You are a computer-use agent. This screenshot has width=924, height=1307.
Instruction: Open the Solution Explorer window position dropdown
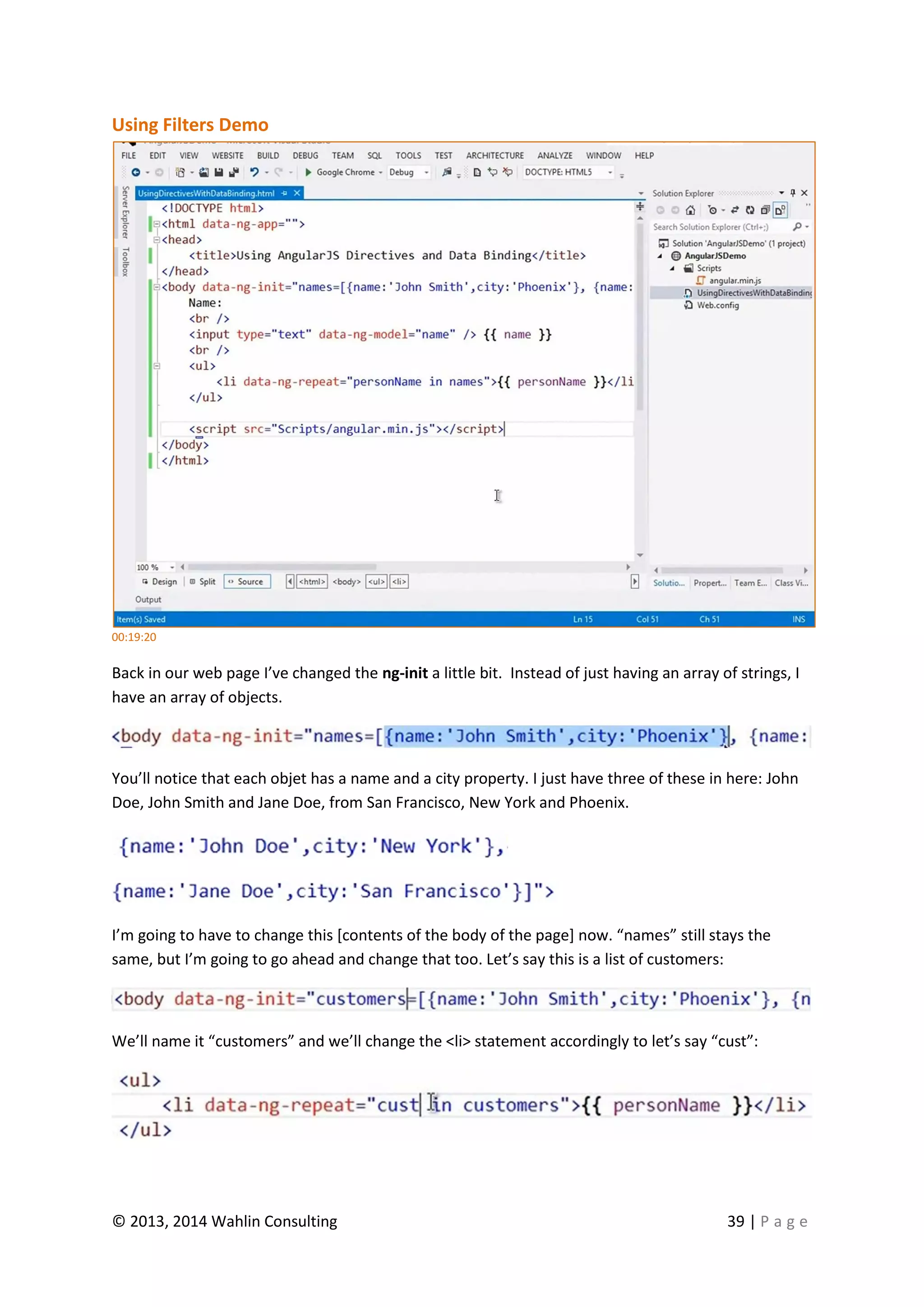tap(781, 193)
